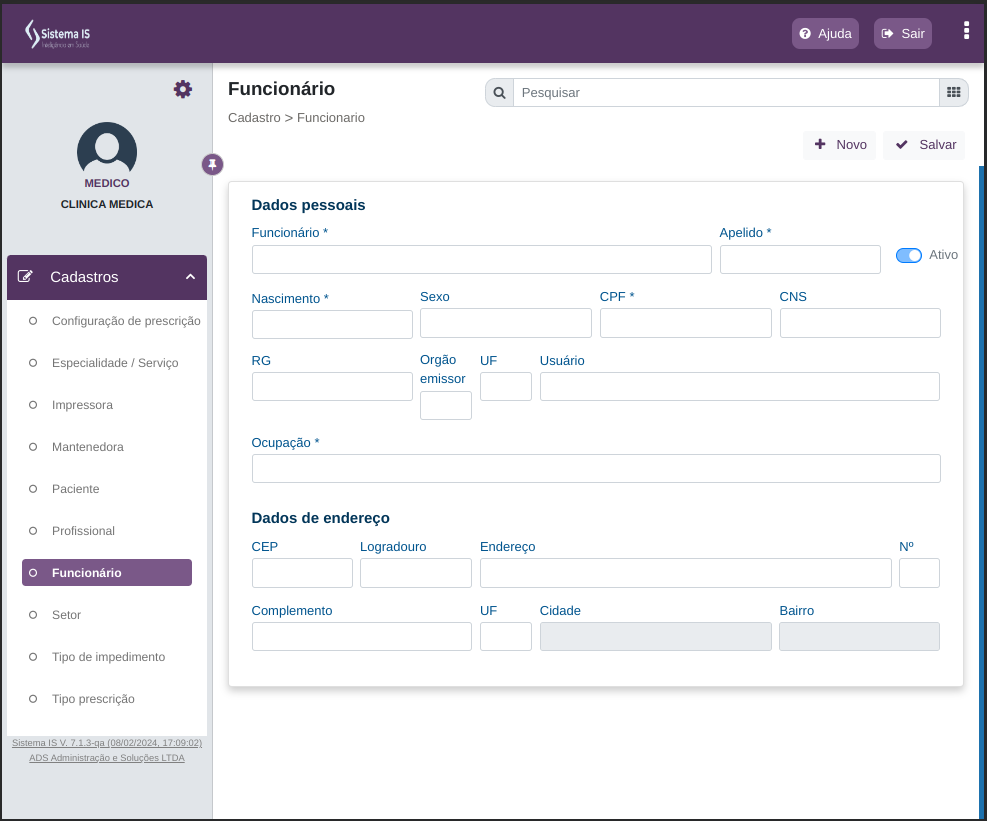This screenshot has height=821, width=987.
Task: Open grid view icon beside search
Action: (x=954, y=93)
